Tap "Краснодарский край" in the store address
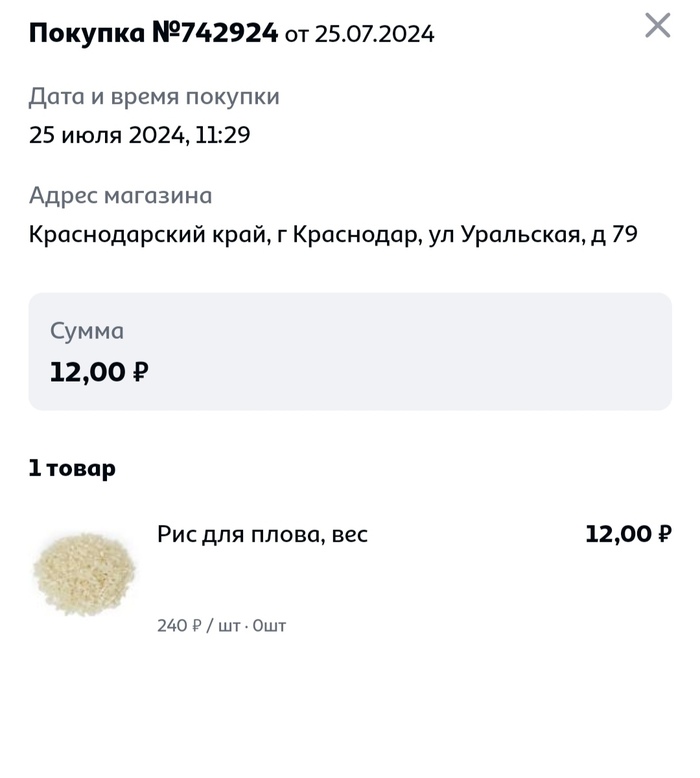The width and height of the screenshot is (700, 778). 144,235
